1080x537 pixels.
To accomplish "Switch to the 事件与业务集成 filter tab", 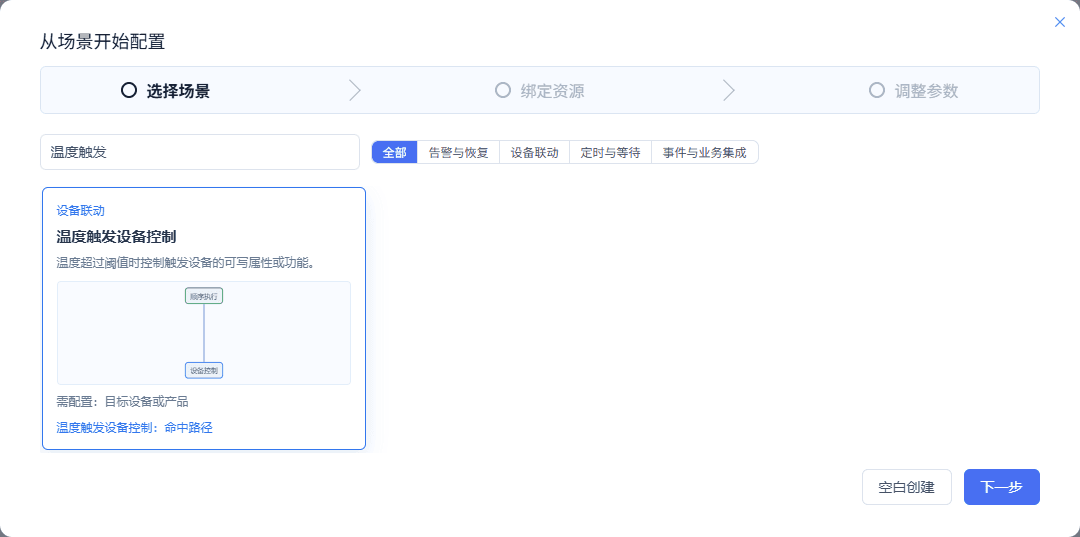I will 705,152.
